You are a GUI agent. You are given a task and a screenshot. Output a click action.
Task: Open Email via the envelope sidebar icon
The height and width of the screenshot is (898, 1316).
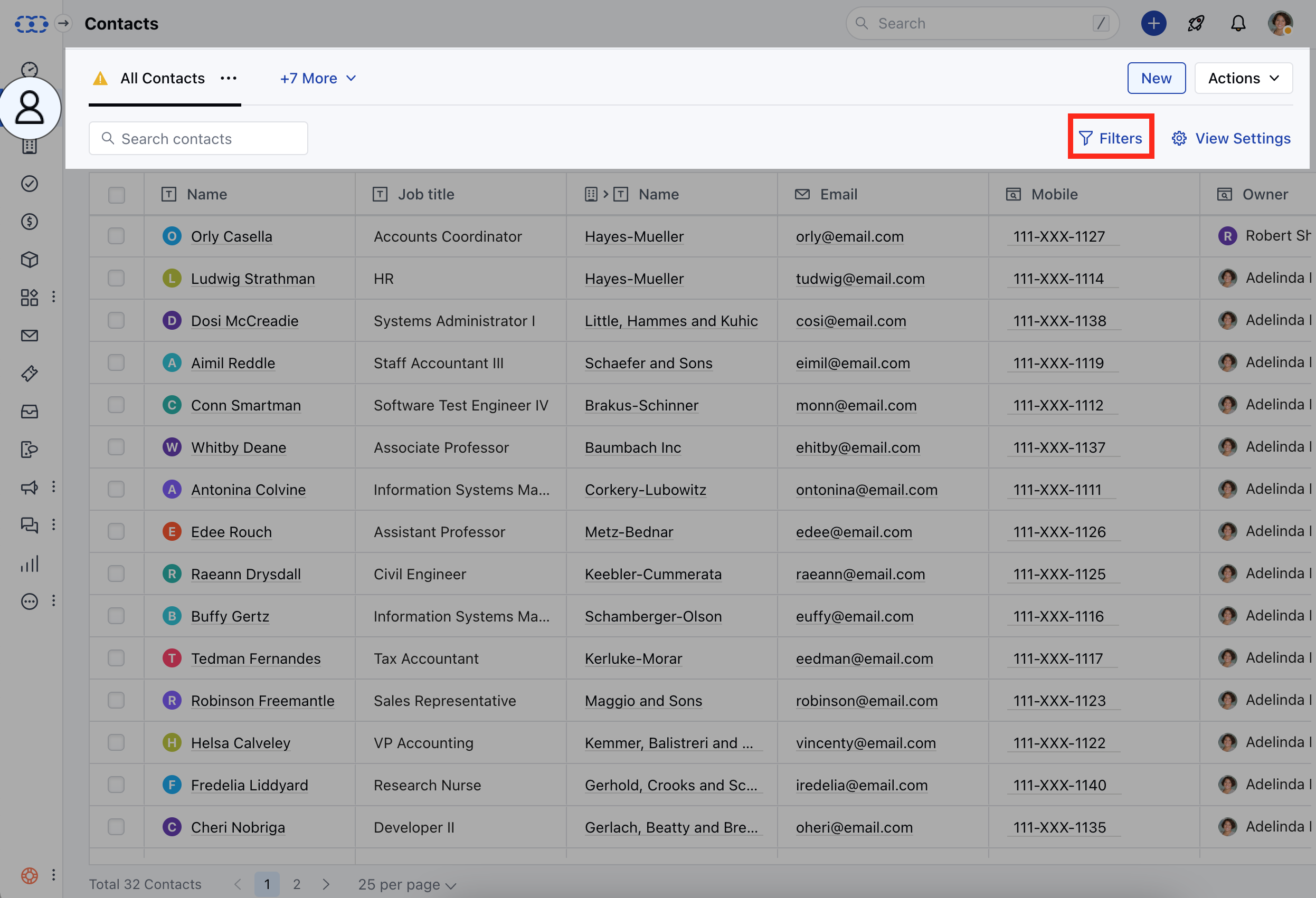coord(30,335)
